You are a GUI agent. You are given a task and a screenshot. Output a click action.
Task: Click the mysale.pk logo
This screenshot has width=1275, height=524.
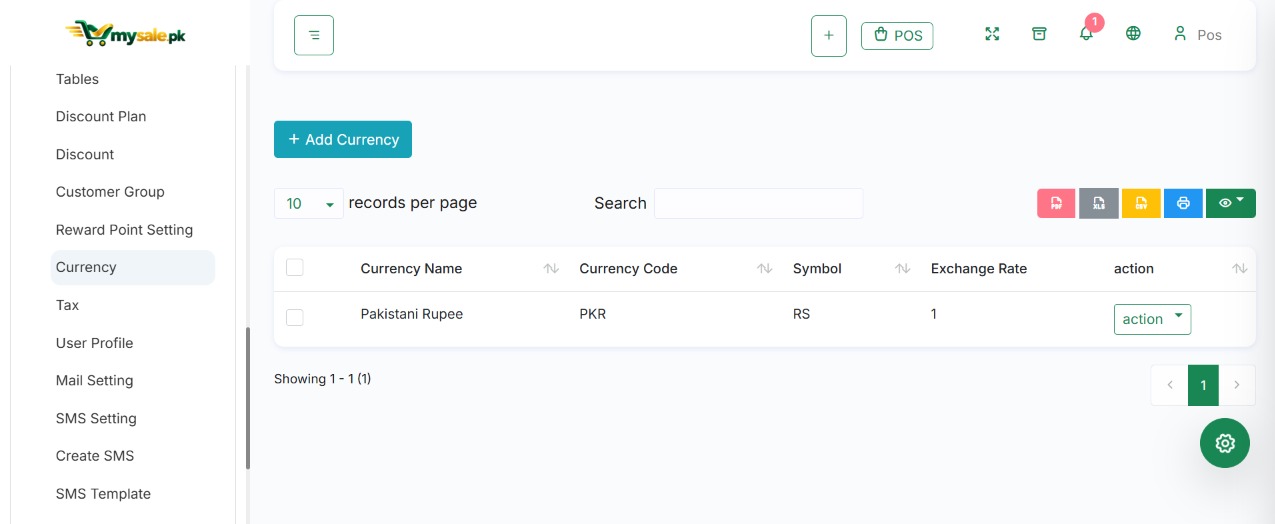pos(125,34)
